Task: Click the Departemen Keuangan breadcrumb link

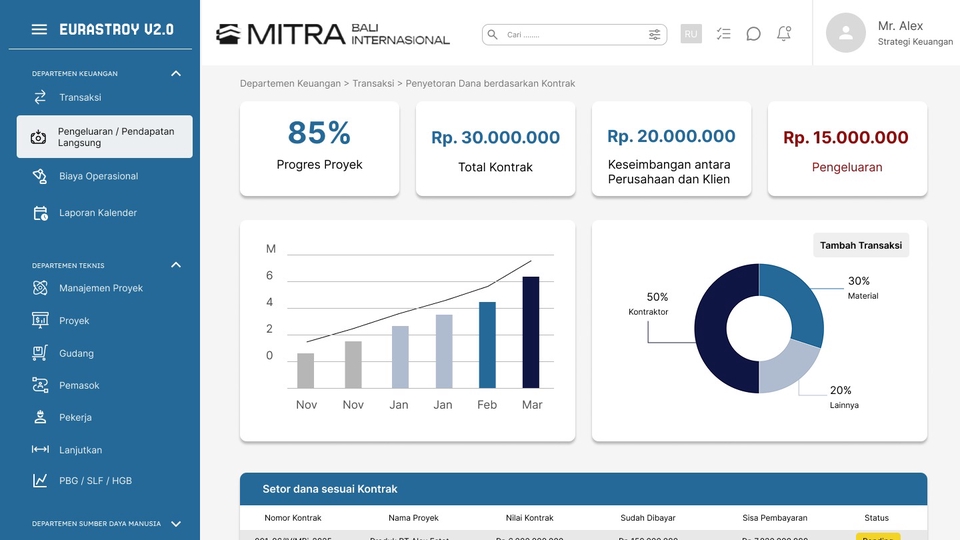Action: [288, 84]
